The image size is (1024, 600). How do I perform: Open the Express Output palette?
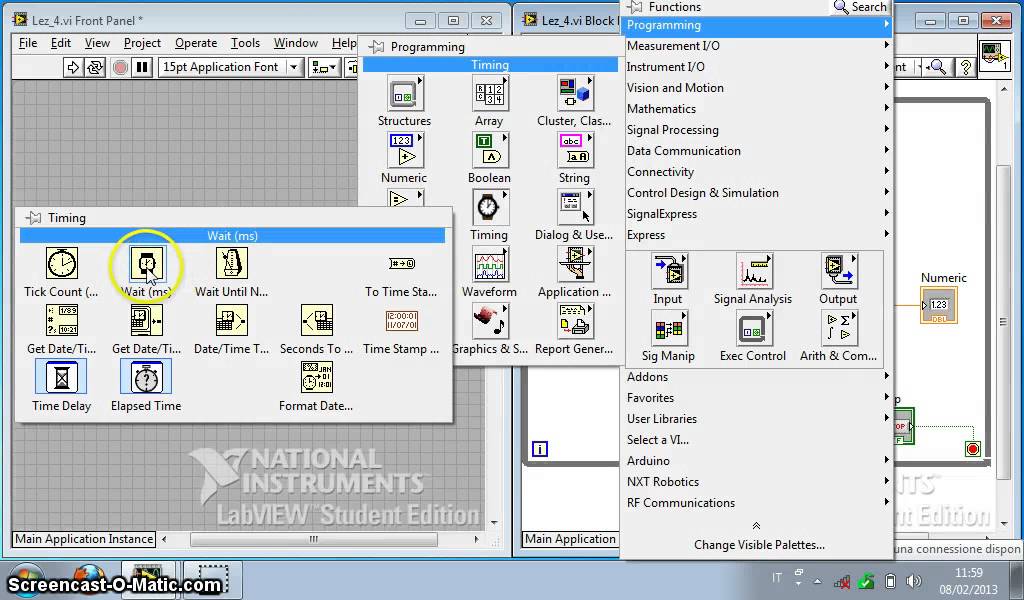(838, 271)
